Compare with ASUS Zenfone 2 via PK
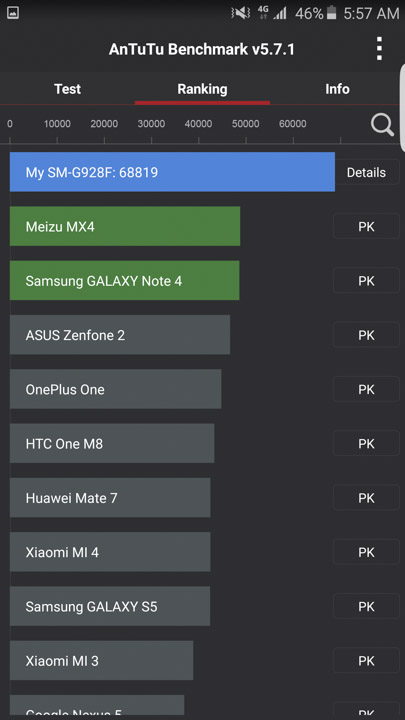405x720 pixels. [x=366, y=335]
